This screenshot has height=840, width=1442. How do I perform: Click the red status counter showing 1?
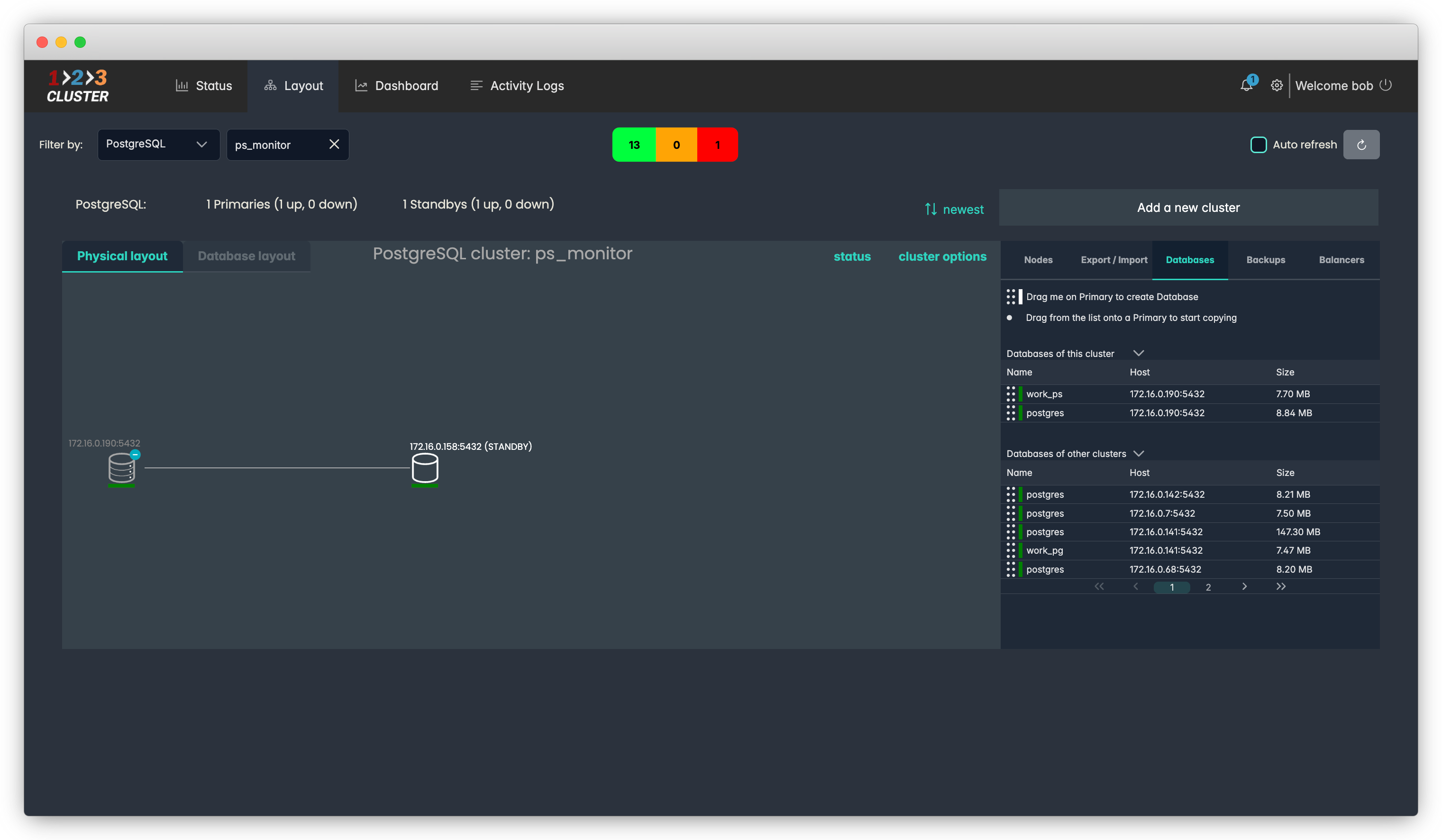[717, 145]
